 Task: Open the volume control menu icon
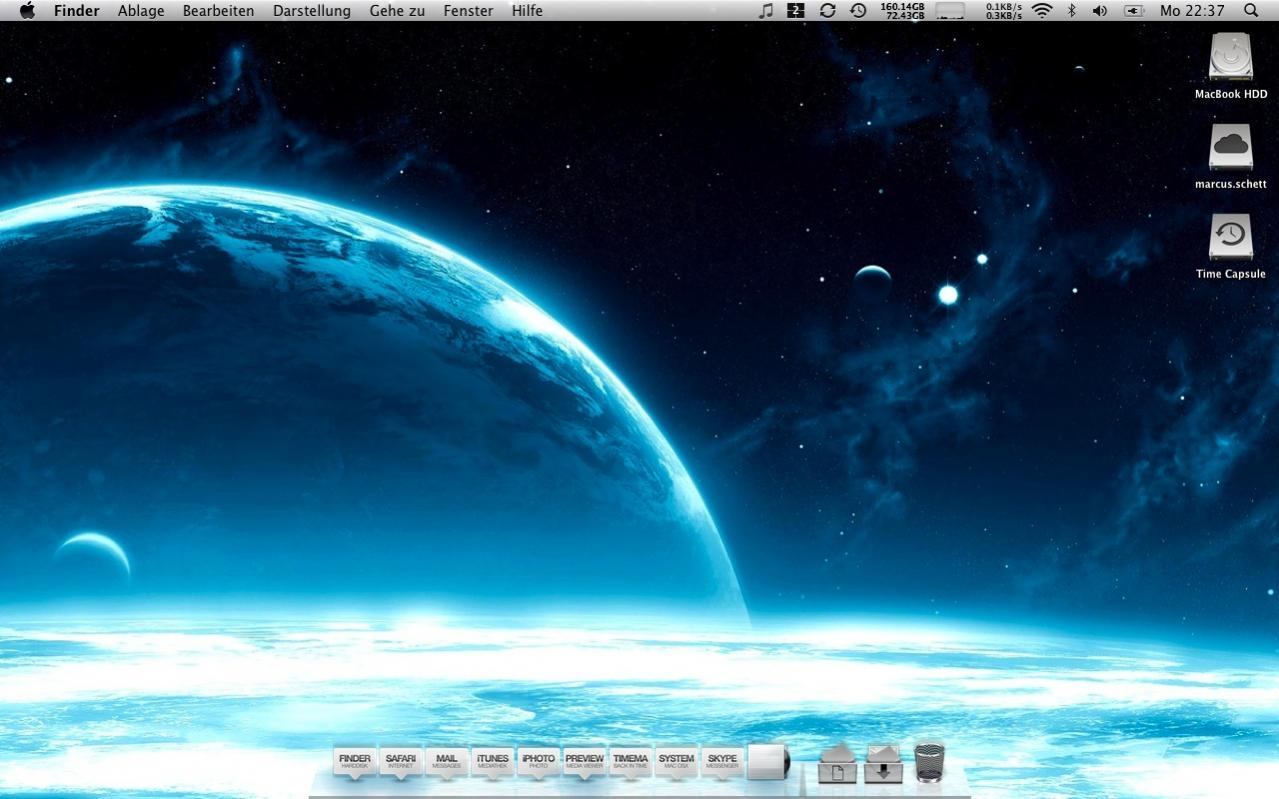click(x=1100, y=11)
